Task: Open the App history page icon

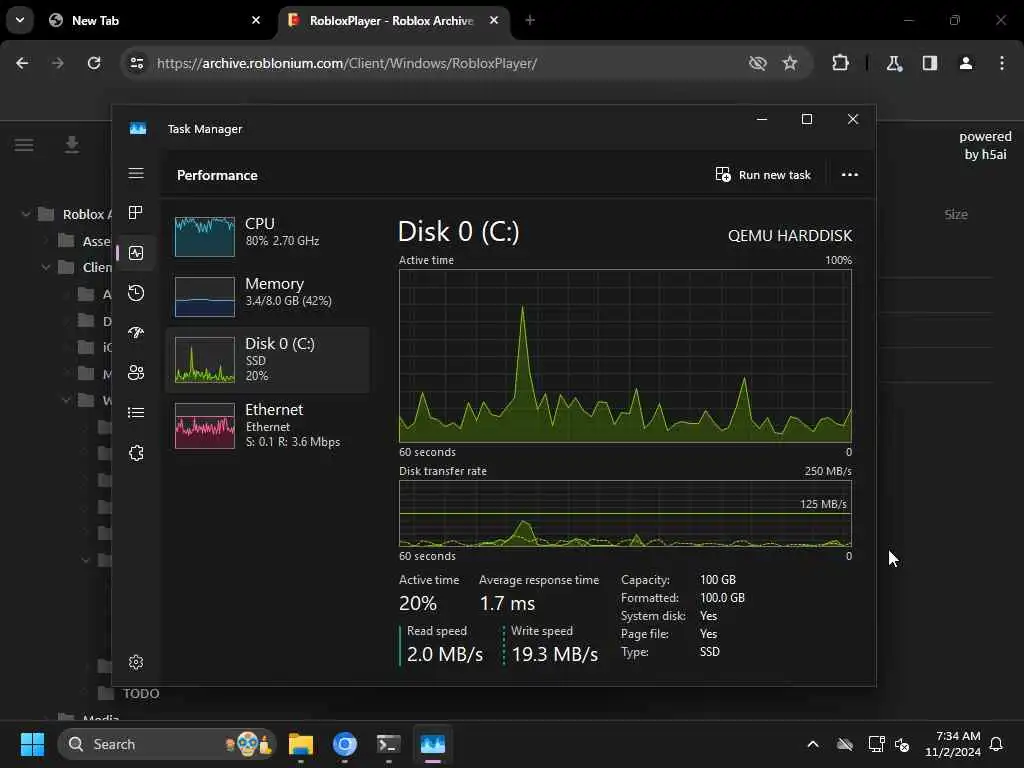Action: coord(136,293)
